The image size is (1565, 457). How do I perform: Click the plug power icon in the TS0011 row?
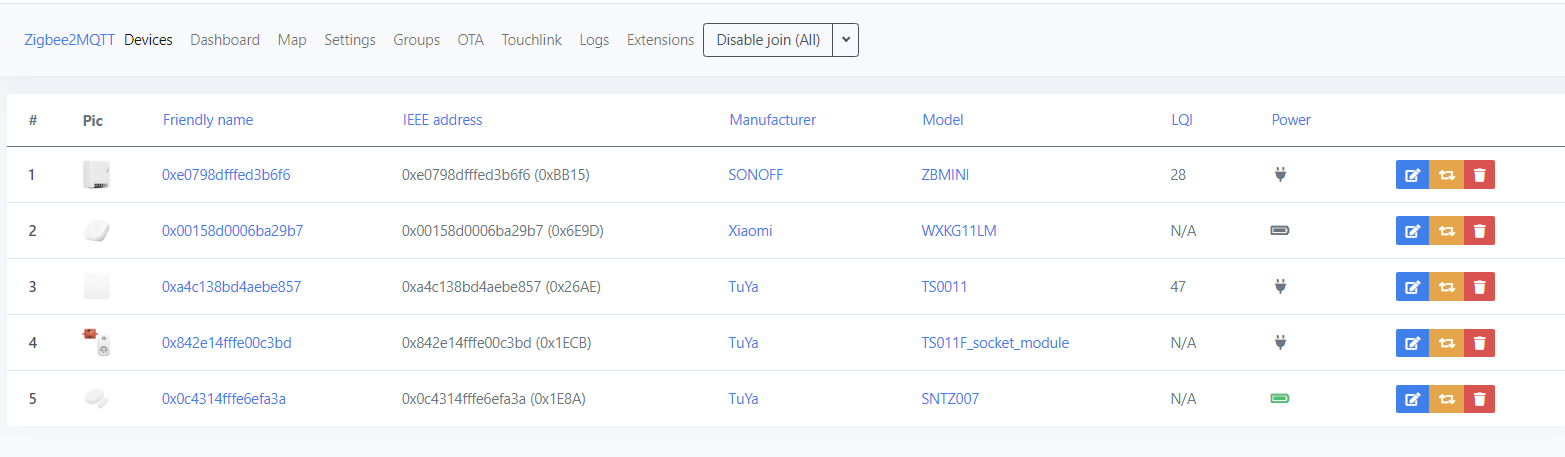point(1280,287)
